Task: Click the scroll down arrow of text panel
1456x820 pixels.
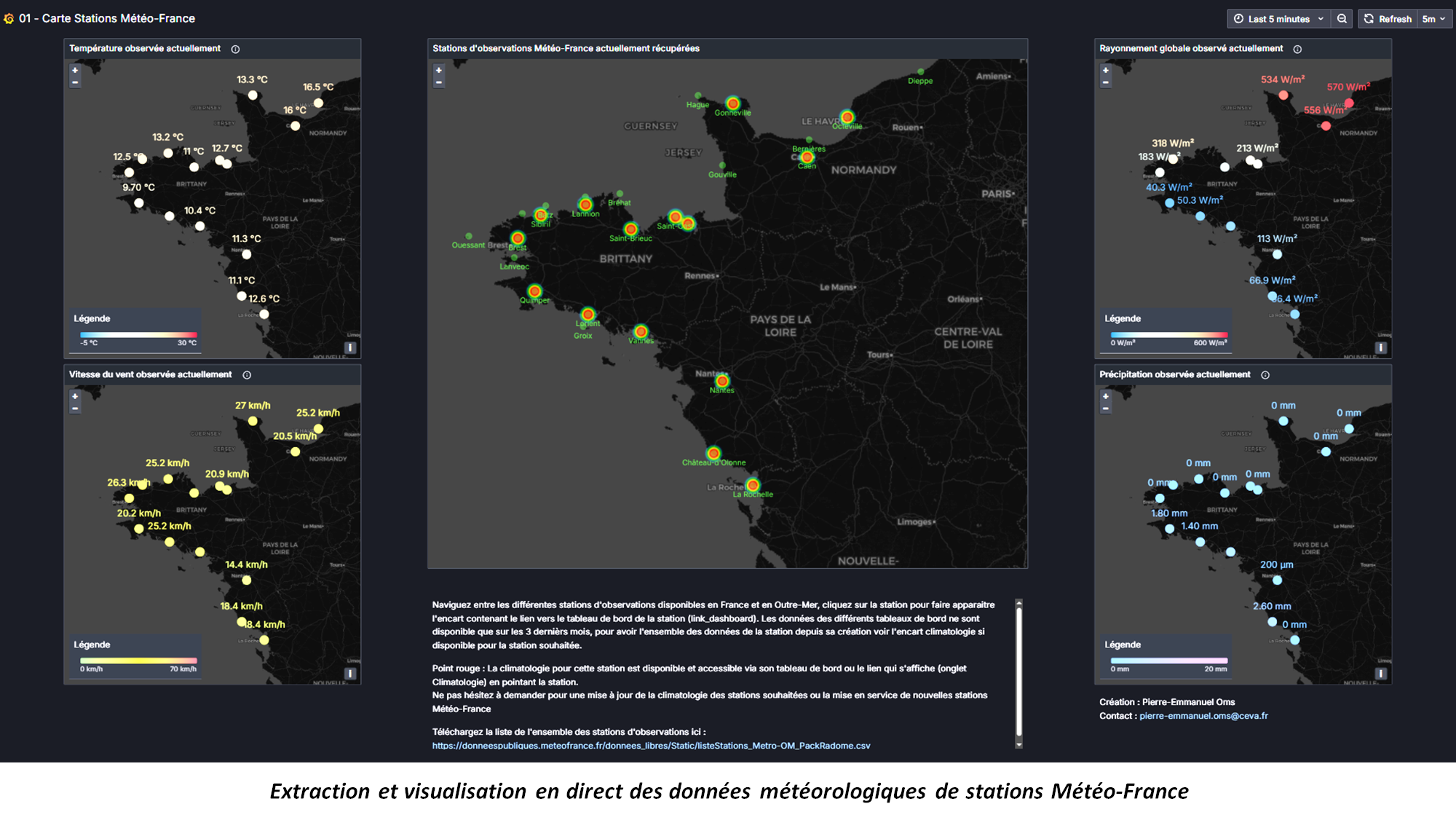Action: pos(1019,745)
